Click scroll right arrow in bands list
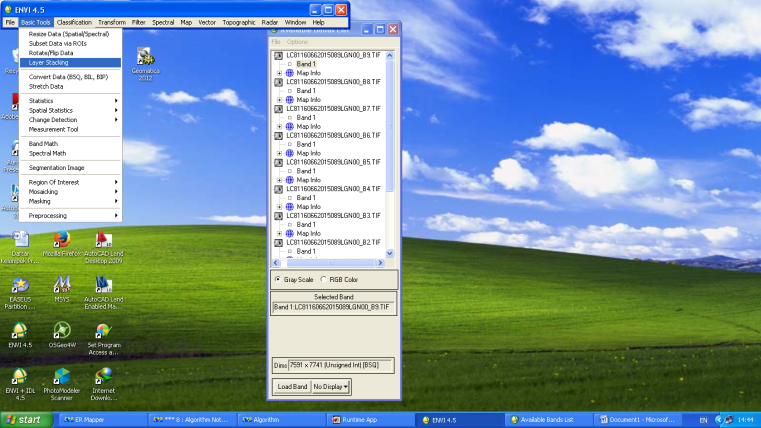Viewport: 761px width, 428px height. [380, 263]
